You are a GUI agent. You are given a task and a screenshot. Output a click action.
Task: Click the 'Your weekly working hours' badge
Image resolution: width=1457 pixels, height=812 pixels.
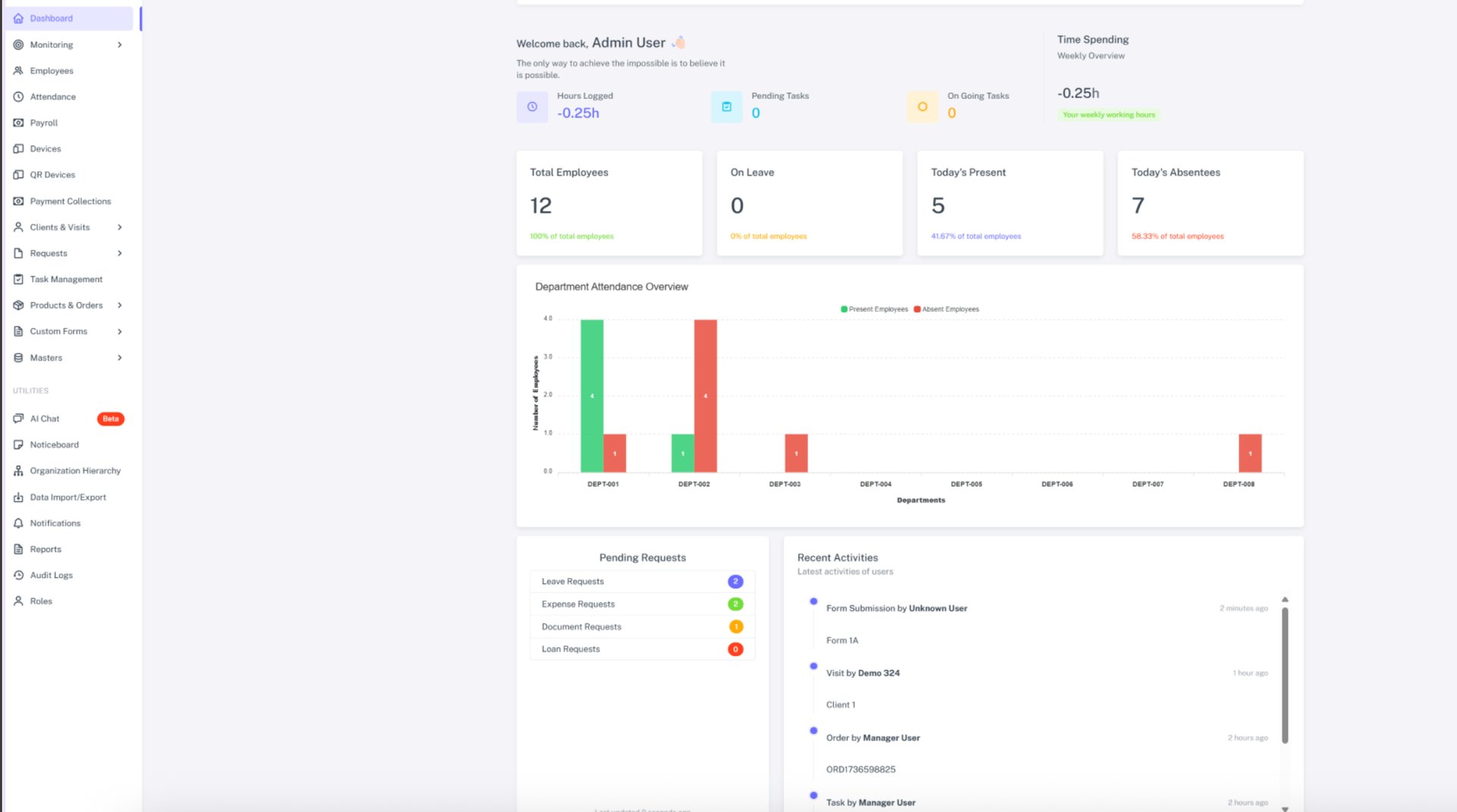click(x=1109, y=115)
